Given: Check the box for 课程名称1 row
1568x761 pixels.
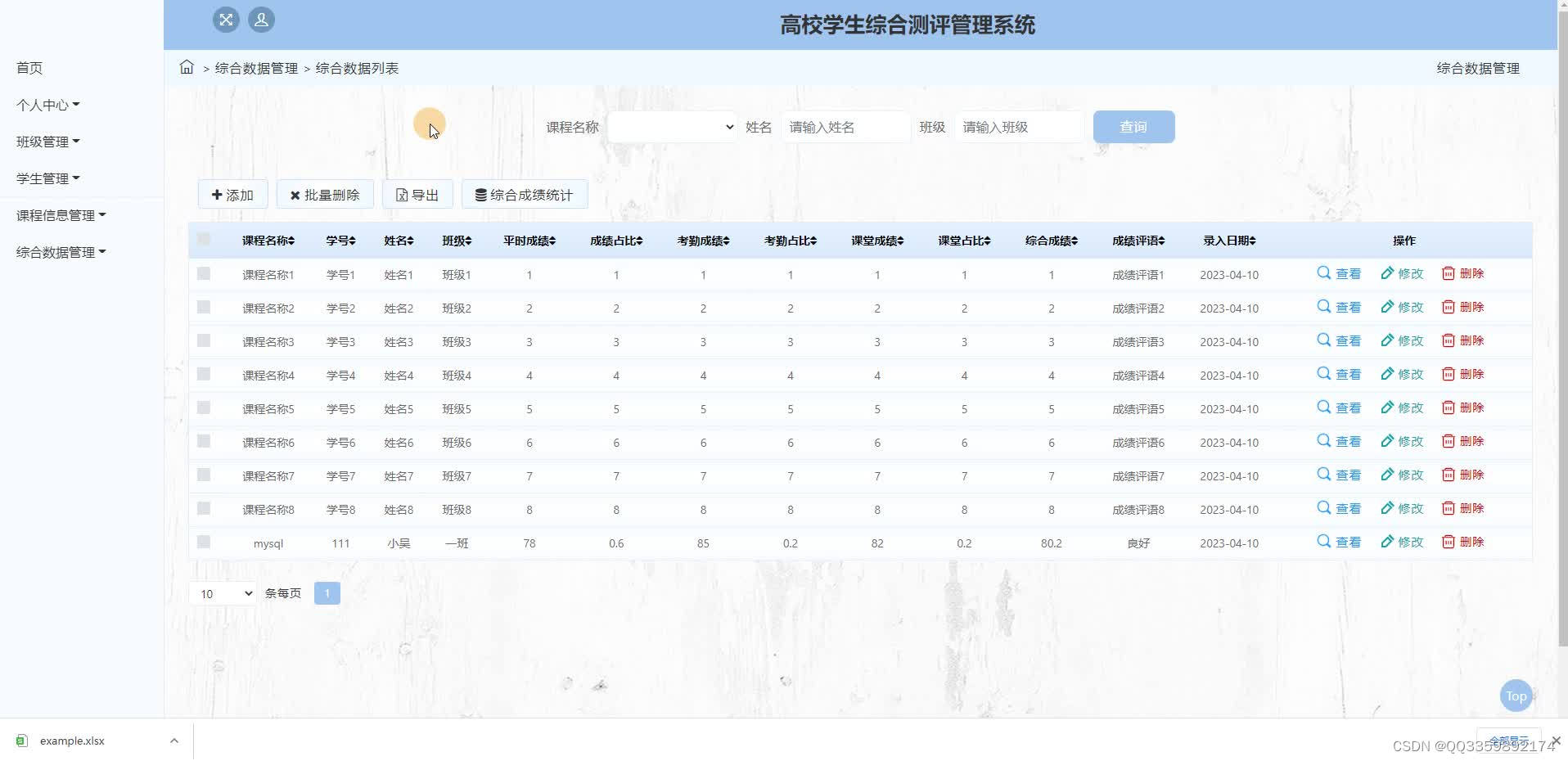Looking at the screenshot, I should tap(204, 273).
